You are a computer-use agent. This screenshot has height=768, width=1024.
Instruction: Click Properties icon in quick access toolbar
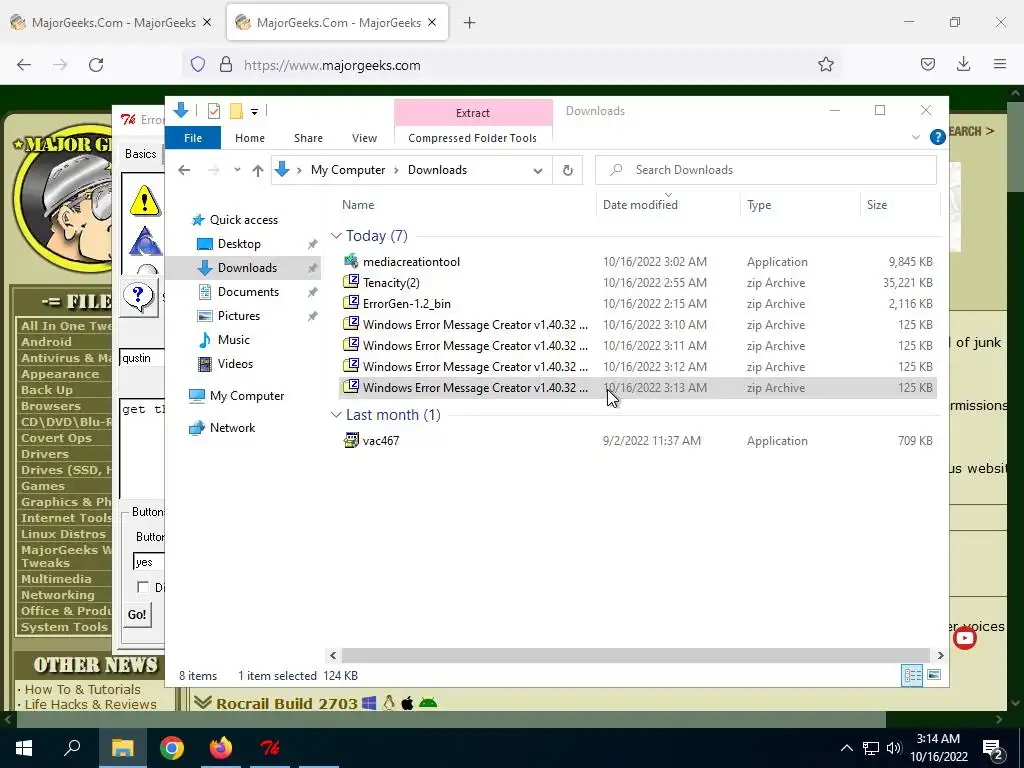(x=214, y=111)
